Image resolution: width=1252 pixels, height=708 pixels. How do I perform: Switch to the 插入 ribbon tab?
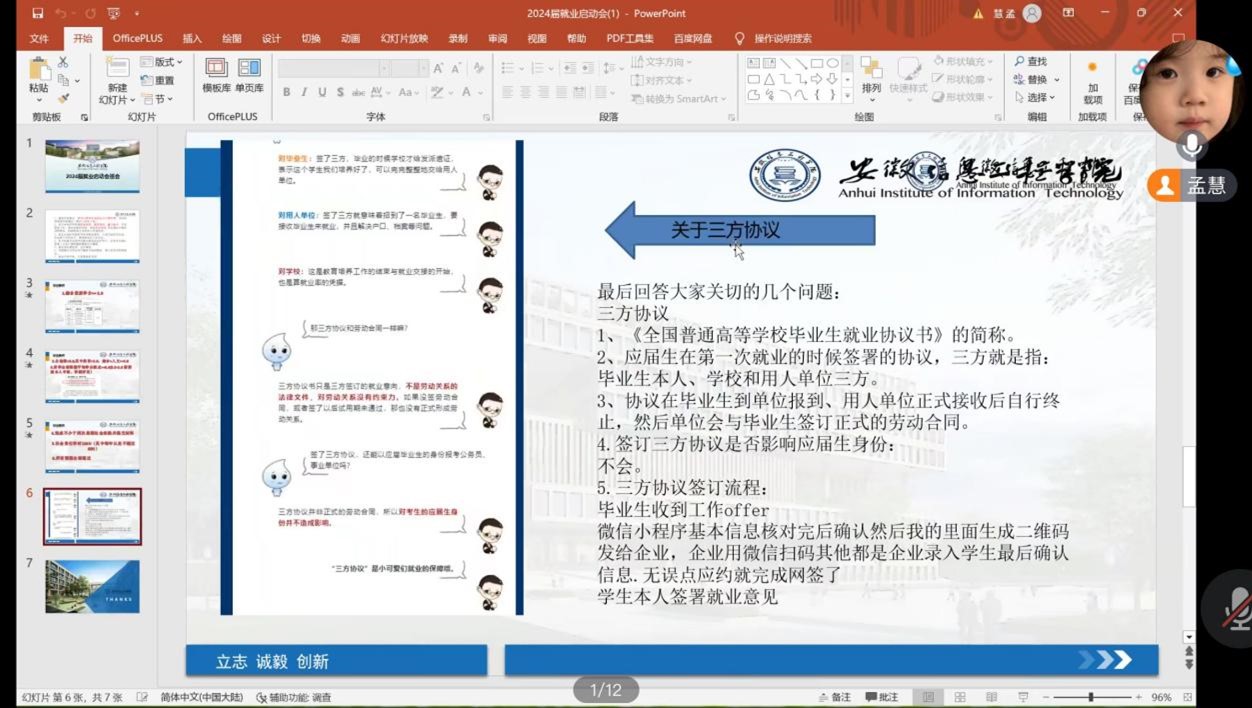pos(193,38)
